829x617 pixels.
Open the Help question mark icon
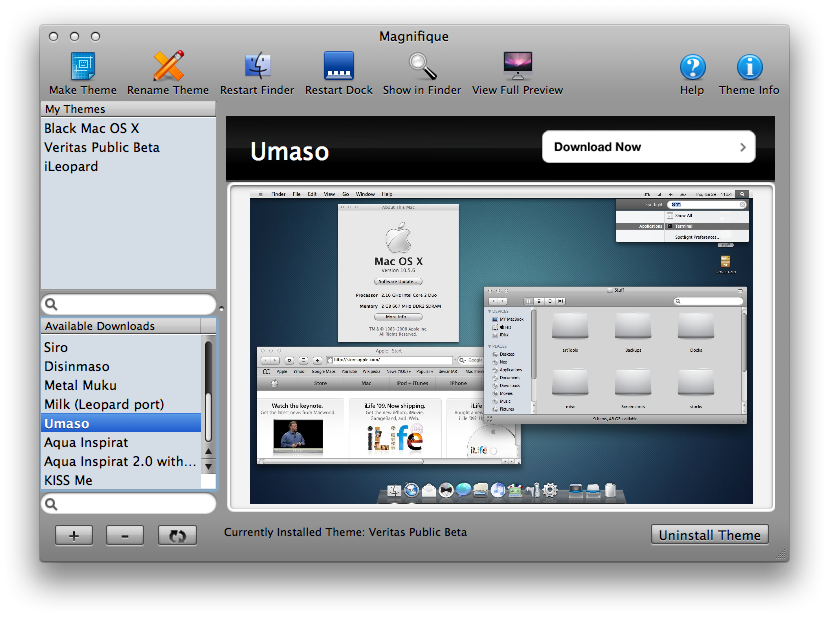(692, 67)
